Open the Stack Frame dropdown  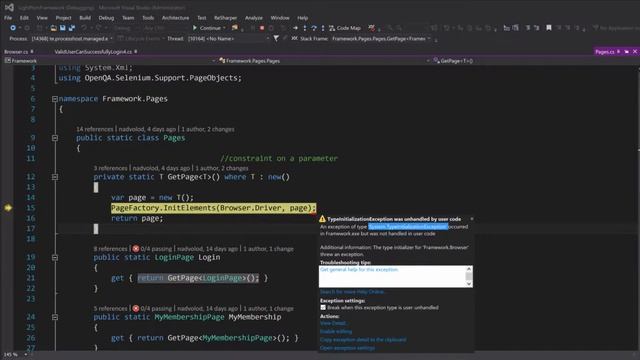point(381,38)
